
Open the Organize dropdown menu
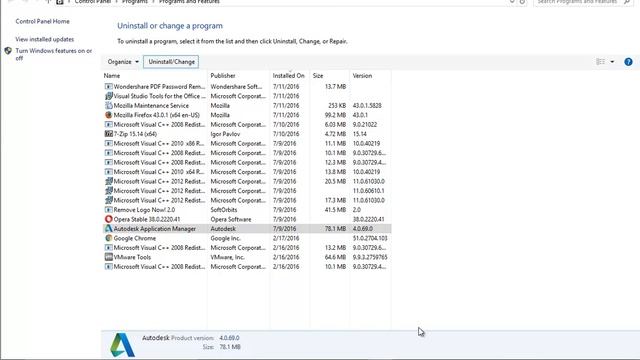123,62
